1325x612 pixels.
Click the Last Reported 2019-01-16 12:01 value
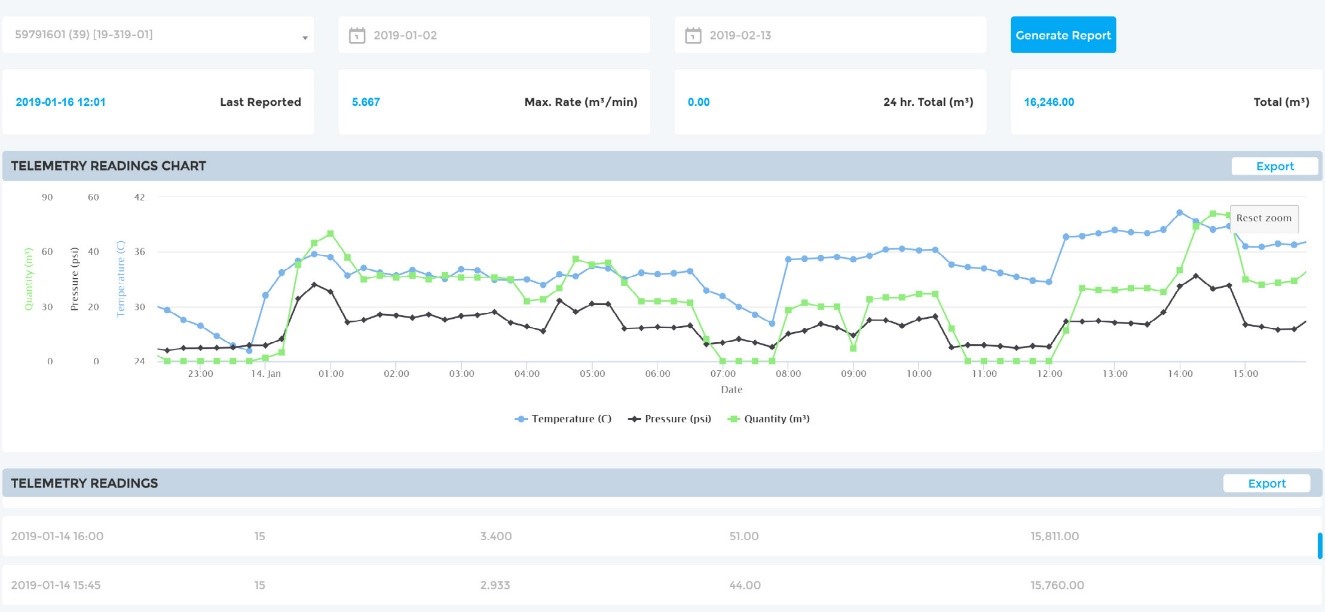coord(61,102)
